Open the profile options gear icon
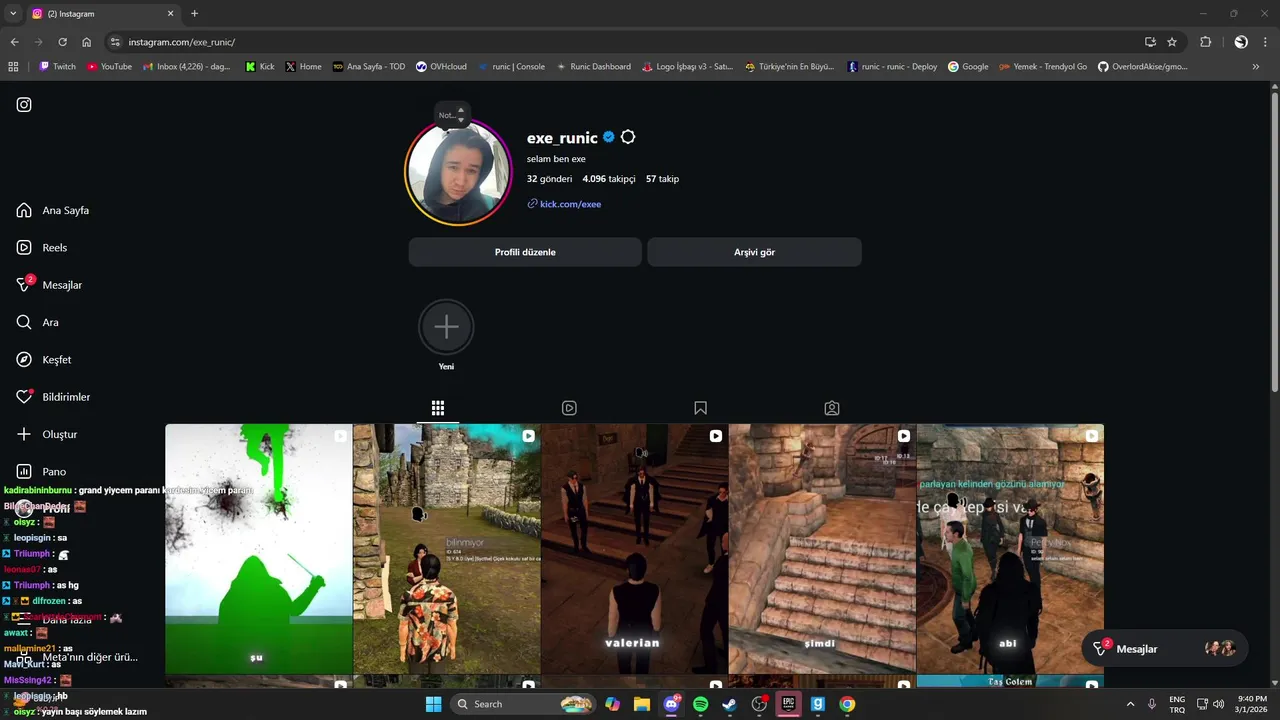The height and width of the screenshot is (720, 1280). point(628,138)
